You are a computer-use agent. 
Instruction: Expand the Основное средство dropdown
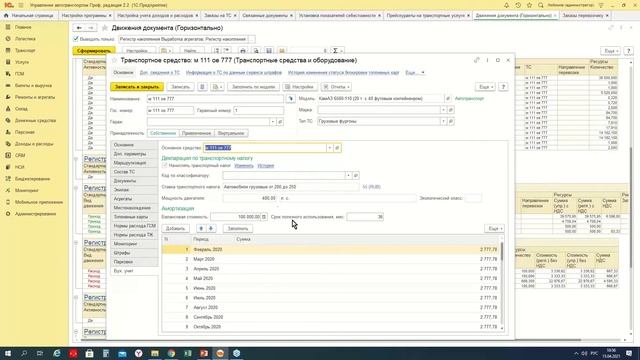coord(329,148)
